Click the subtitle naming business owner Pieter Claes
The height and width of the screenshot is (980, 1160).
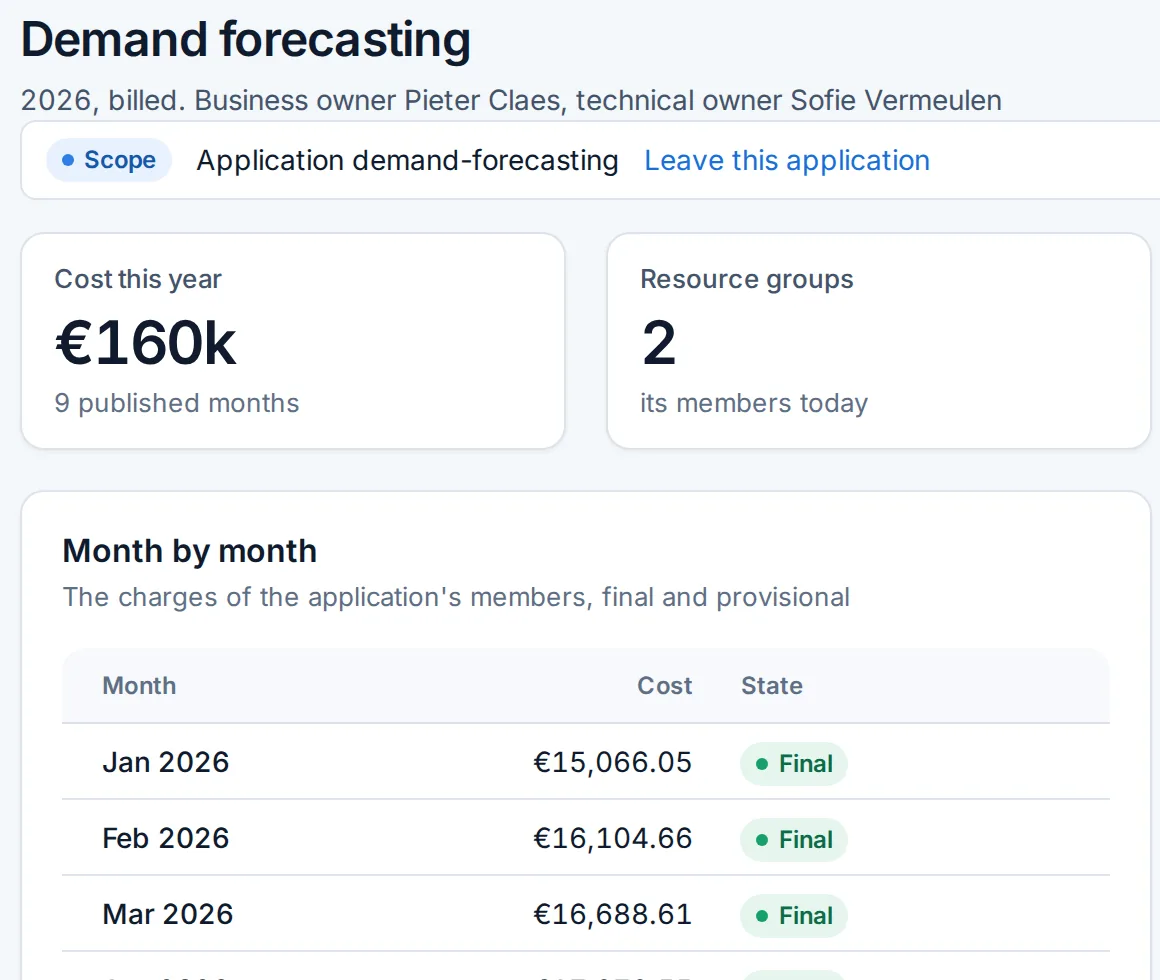(511, 101)
